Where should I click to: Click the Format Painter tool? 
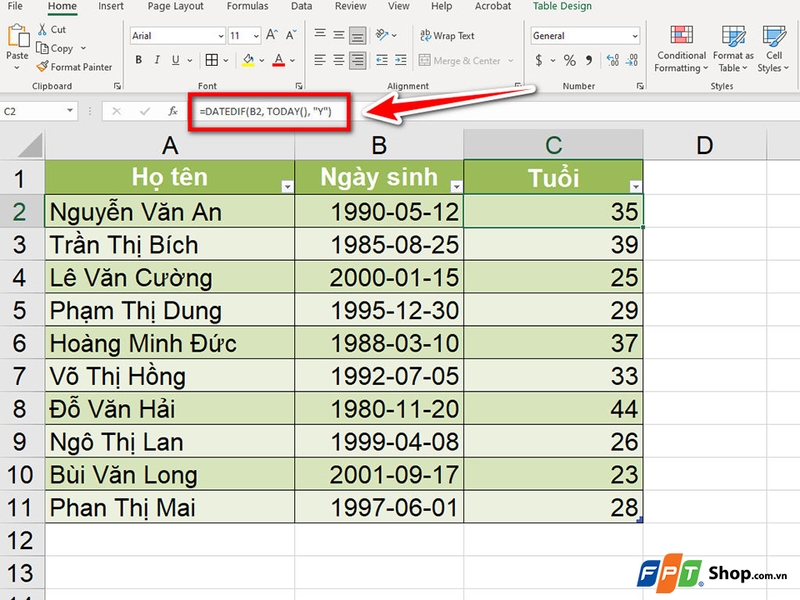click(x=50, y=68)
